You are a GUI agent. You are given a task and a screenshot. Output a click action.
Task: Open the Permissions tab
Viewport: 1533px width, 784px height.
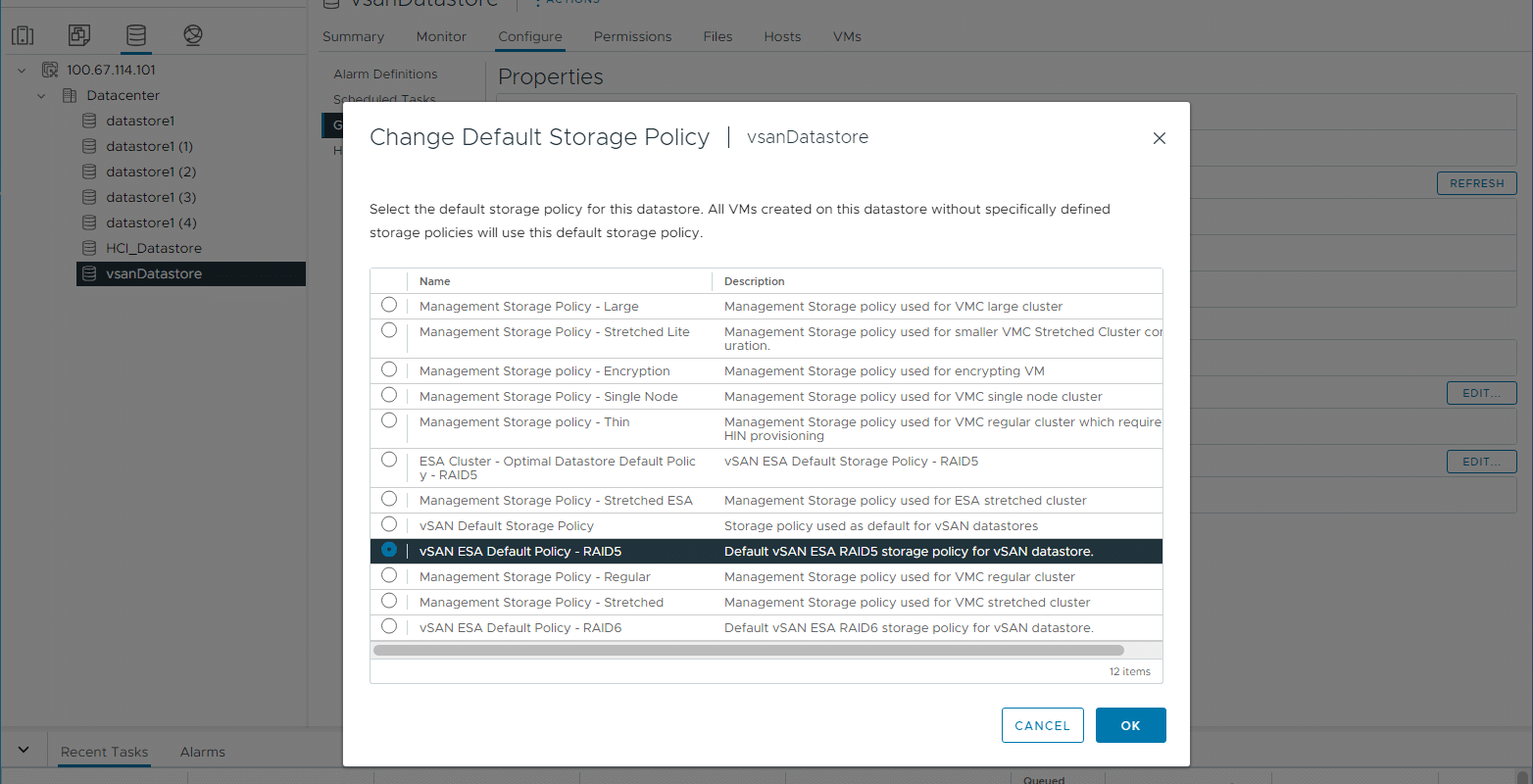[632, 36]
